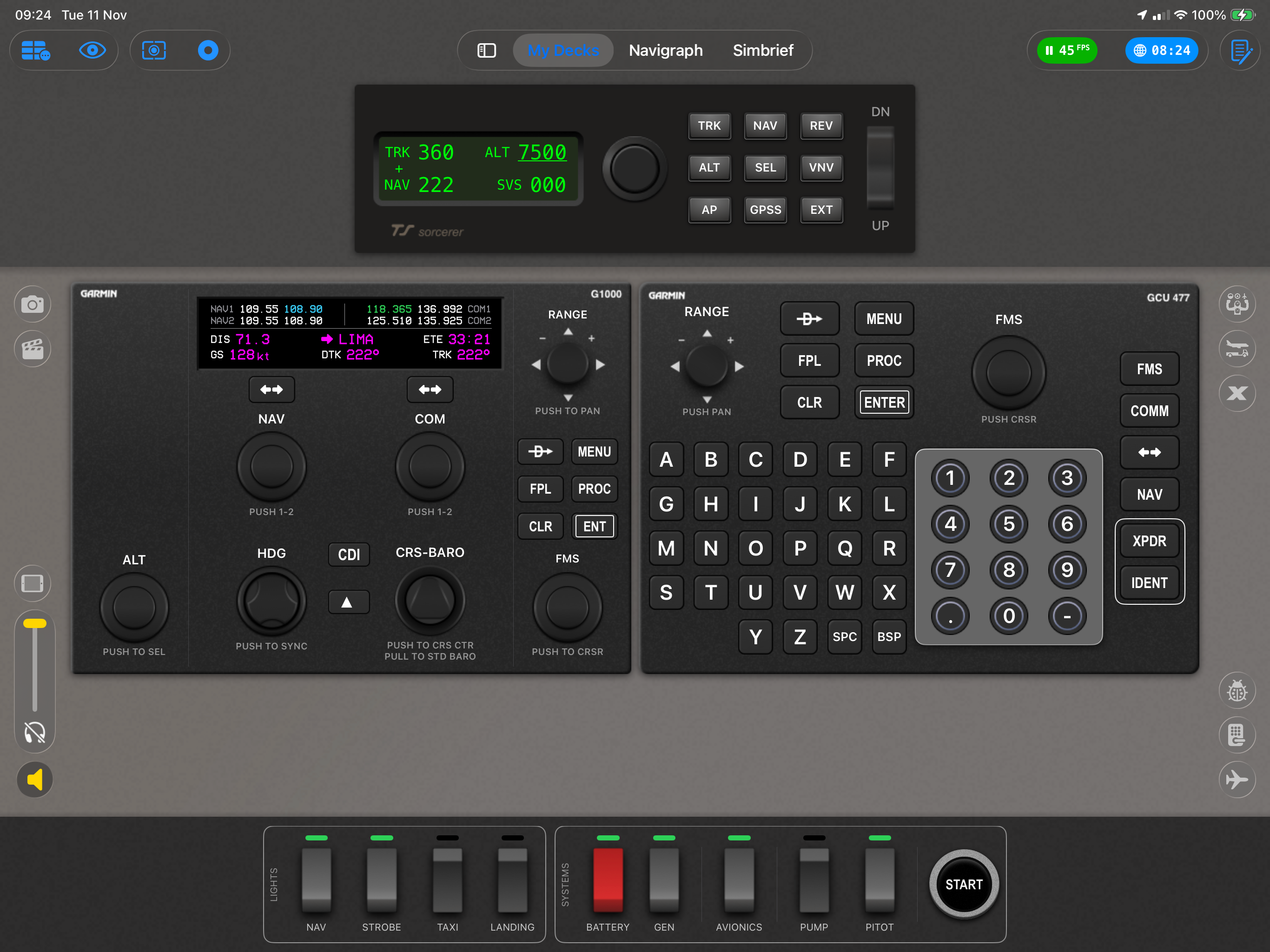Click keypad number 5 on GCU 477

(x=1009, y=524)
